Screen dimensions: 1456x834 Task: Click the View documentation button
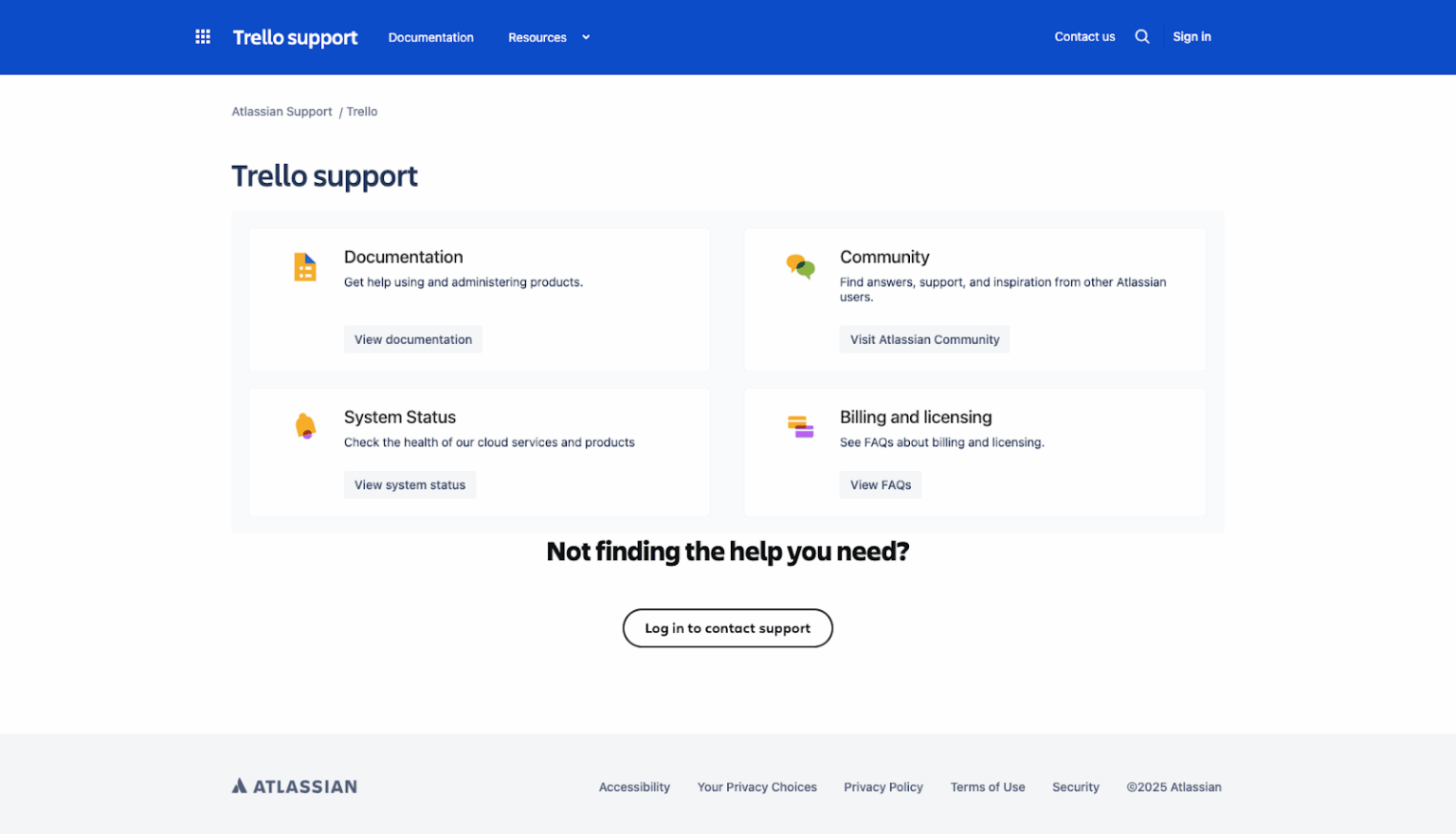[x=412, y=338]
